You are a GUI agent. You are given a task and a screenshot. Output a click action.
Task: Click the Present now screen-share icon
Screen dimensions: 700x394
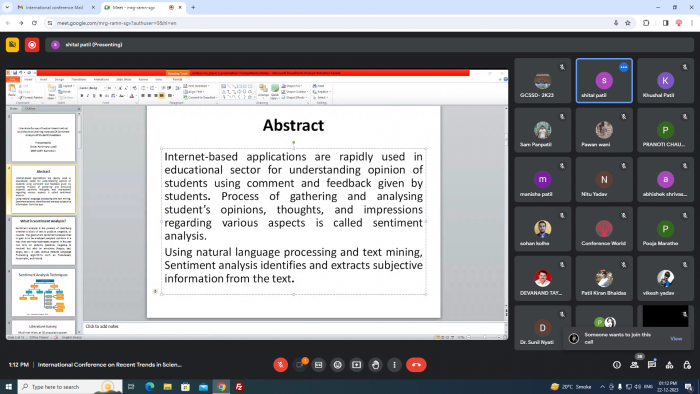tap(356, 365)
